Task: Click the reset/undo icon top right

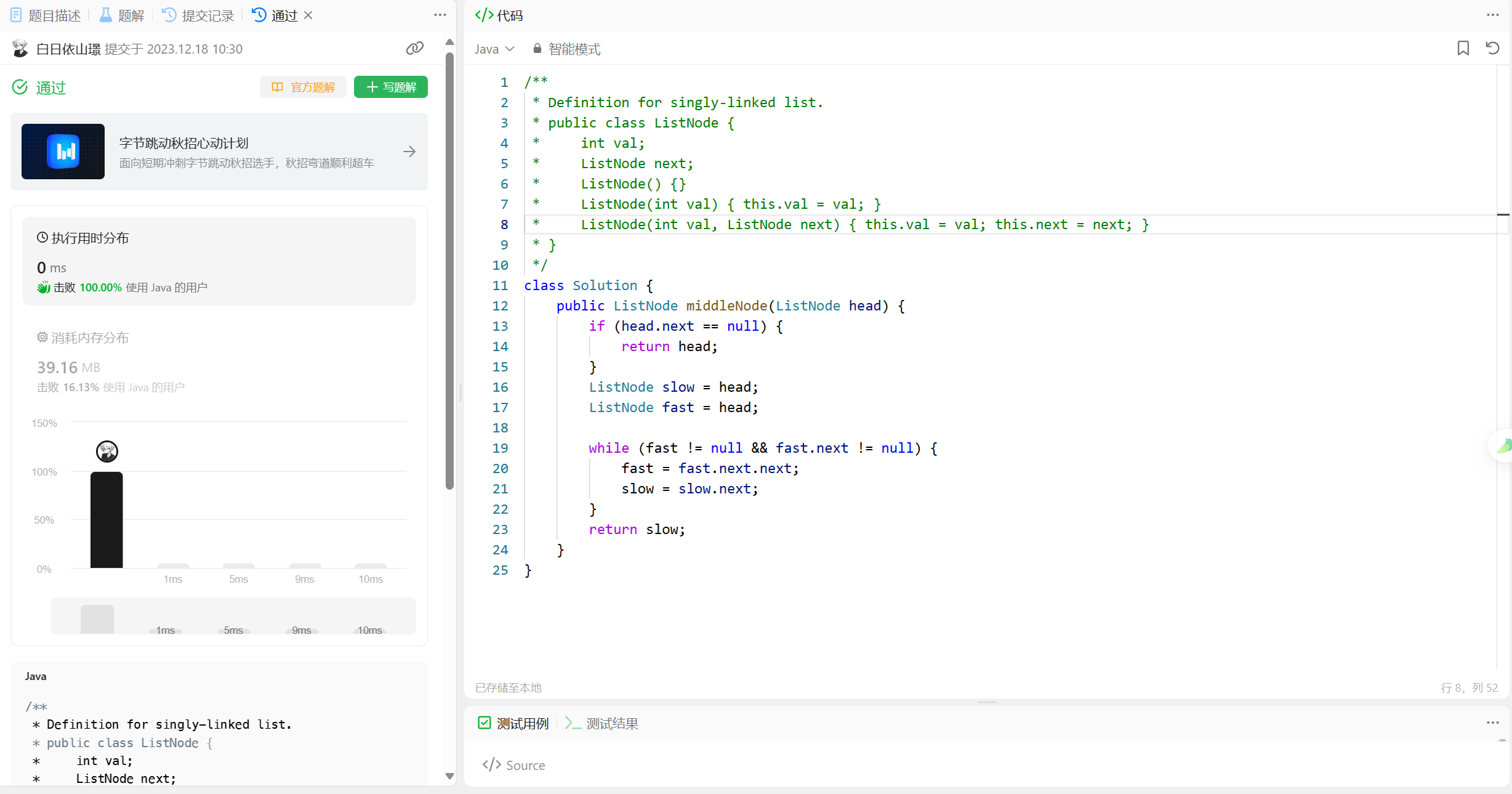Action: pos(1492,48)
